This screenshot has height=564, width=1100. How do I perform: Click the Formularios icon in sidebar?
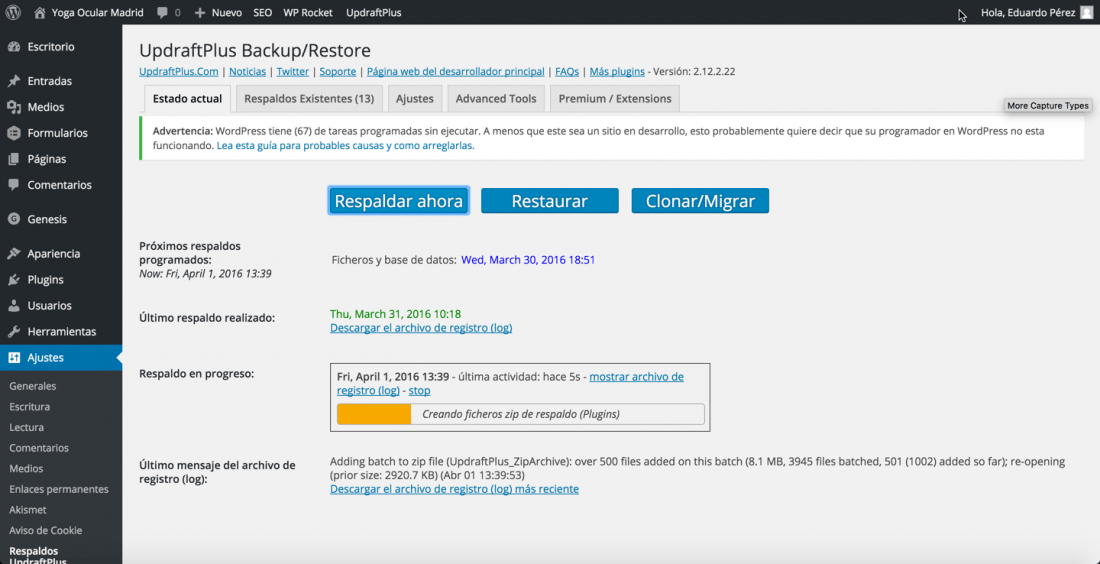[13, 133]
